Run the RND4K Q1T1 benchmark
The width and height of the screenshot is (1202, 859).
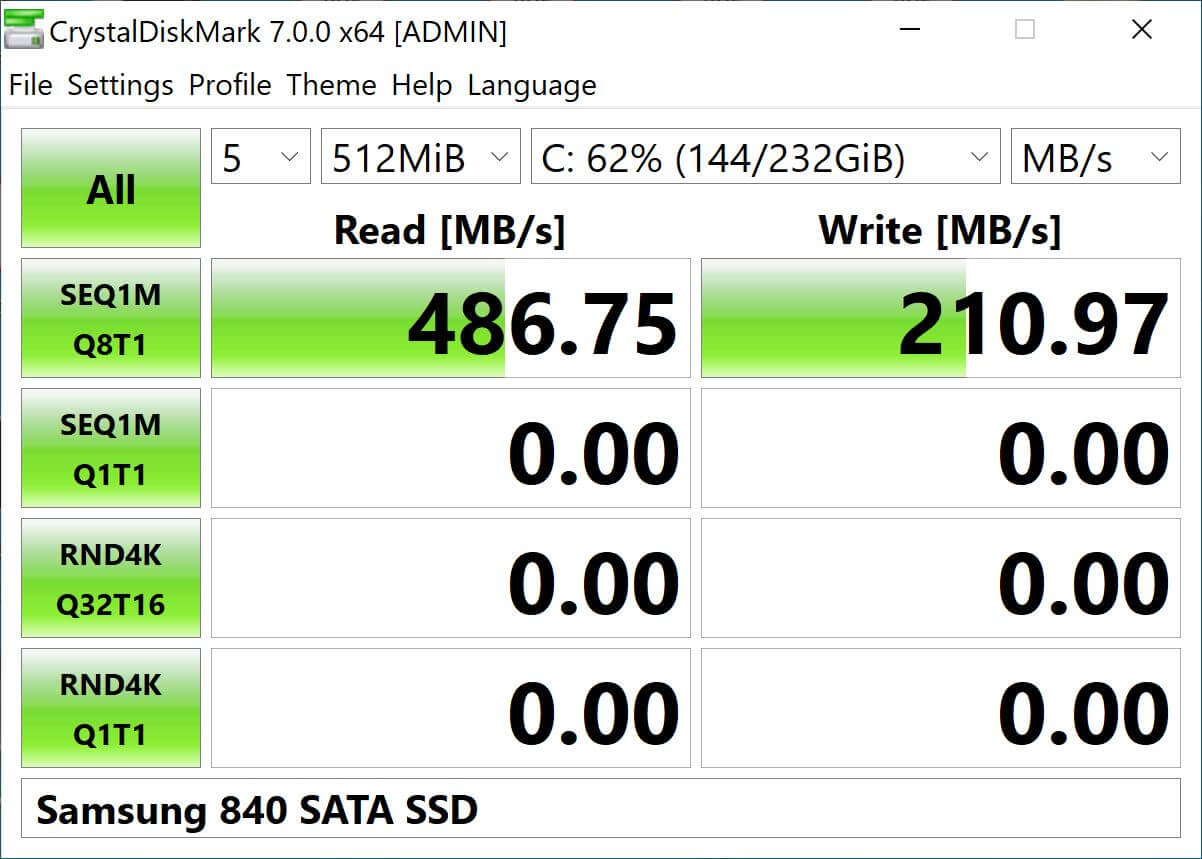(x=110, y=708)
